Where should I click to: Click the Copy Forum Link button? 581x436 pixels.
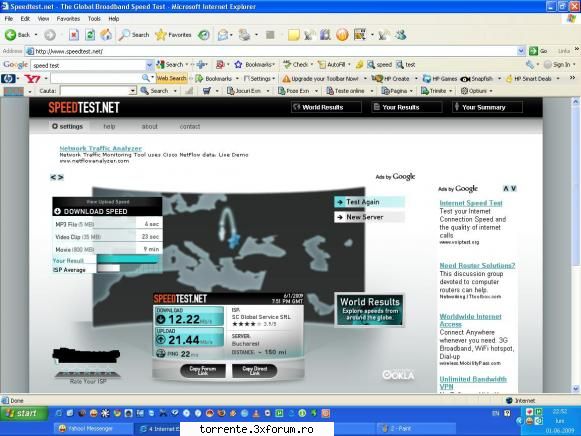point(203,370)
